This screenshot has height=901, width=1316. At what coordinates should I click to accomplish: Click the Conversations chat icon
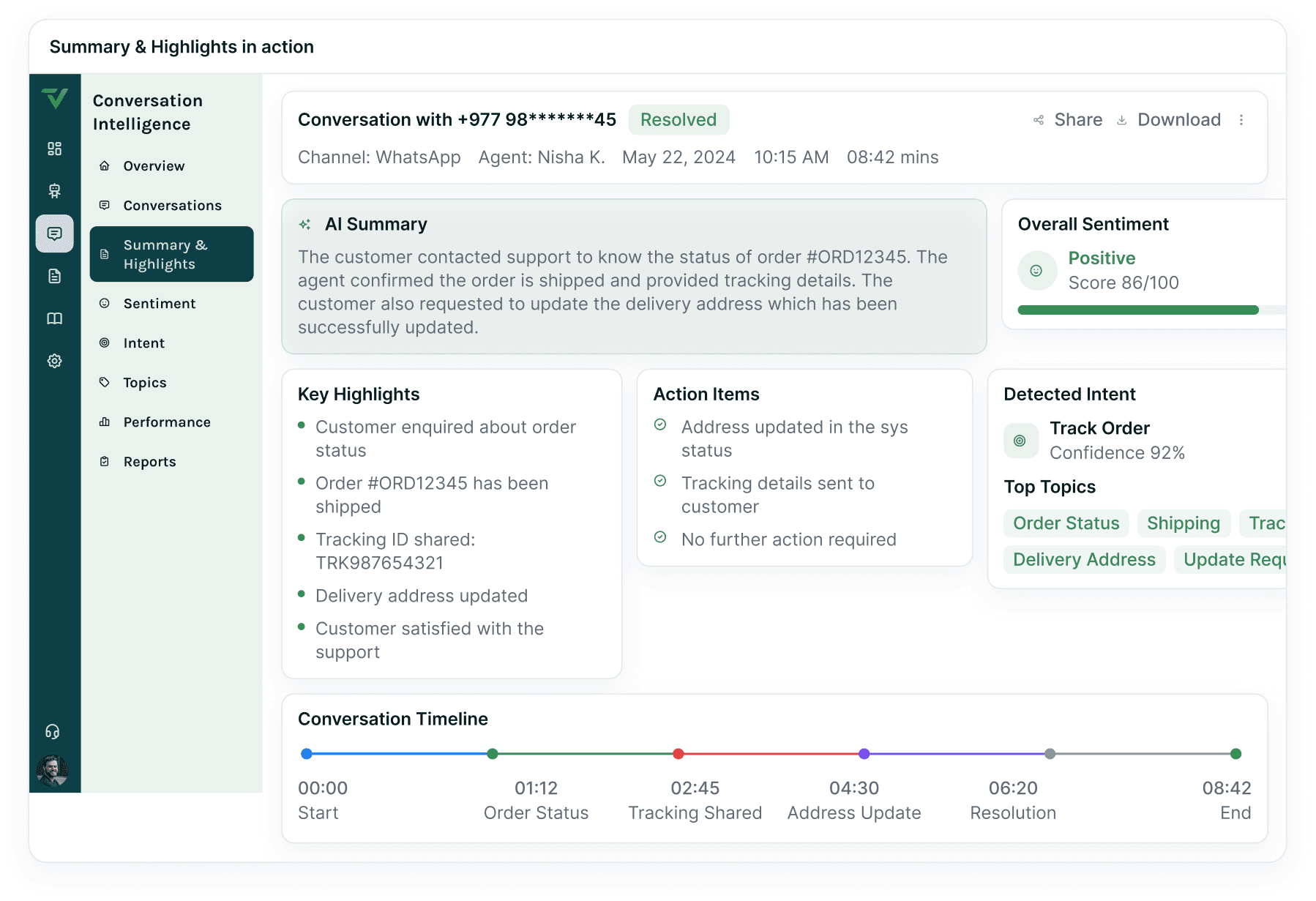coord(105,206)
